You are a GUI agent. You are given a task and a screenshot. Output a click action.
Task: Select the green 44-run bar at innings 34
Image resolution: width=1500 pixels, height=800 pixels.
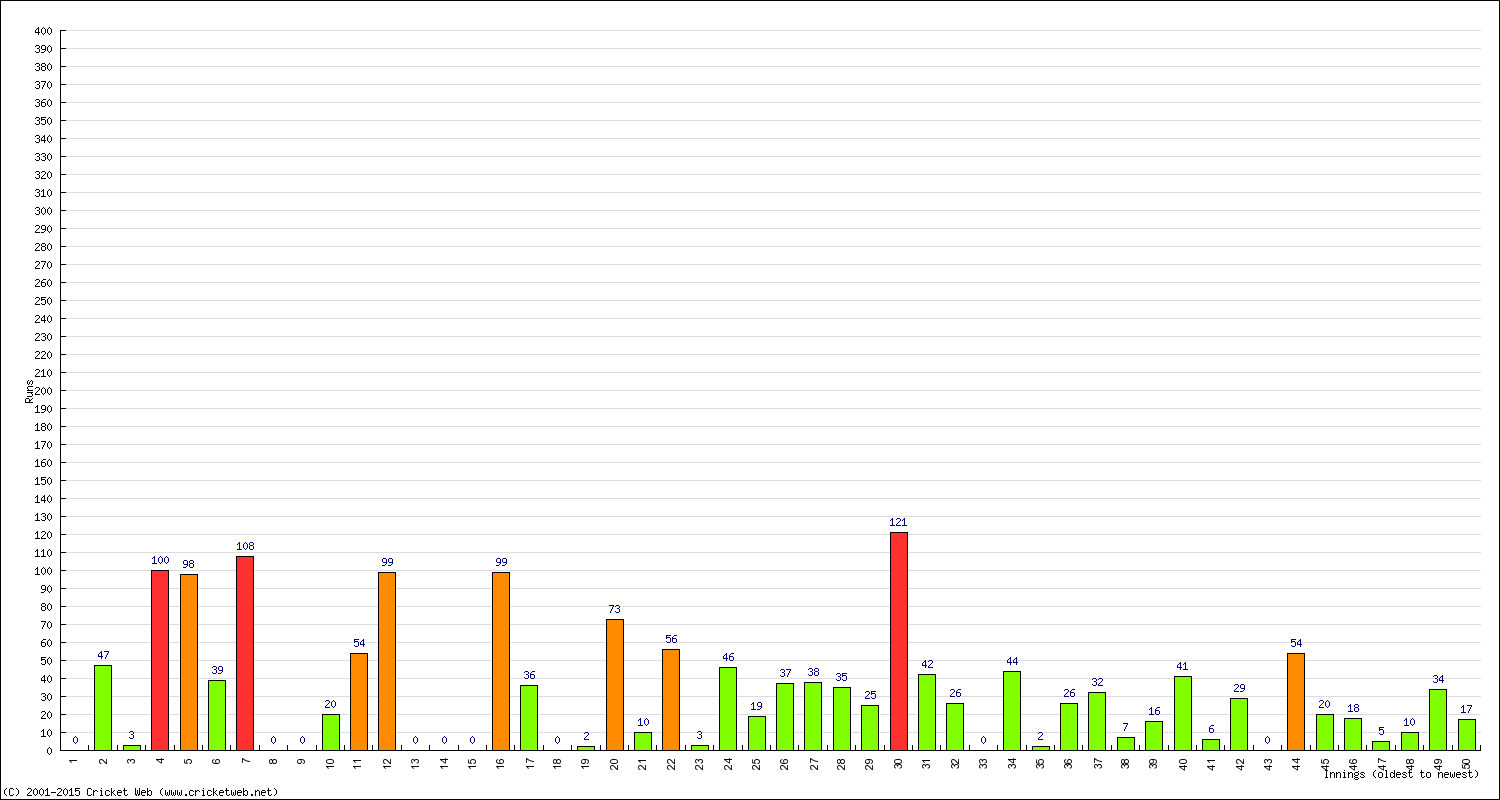pos(1012,711)
